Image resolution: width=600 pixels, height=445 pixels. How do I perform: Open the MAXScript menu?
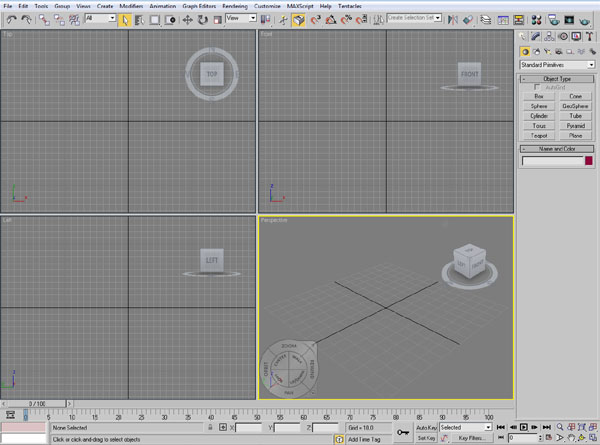point(300,6)
